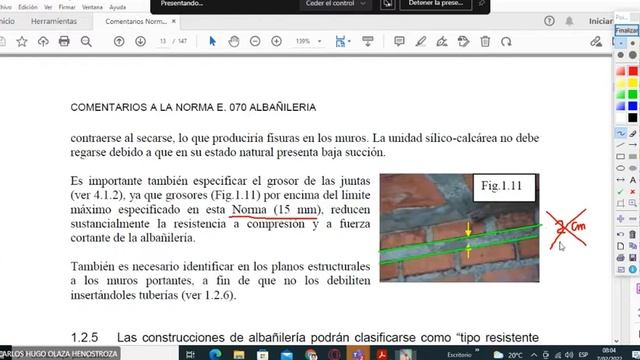Screen dimensions: 640x360
Task: Click the Finalizar button in palette
Action: click(x=627, y=31)
